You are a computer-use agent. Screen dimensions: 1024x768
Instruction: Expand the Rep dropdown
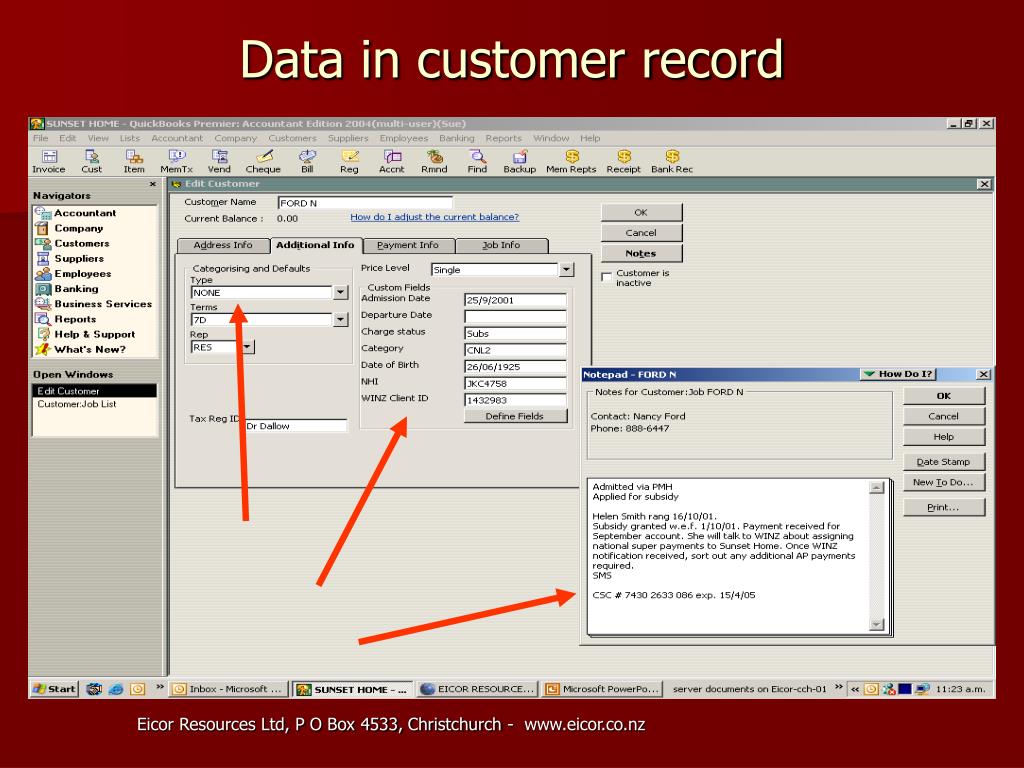(x=248, y=347)
